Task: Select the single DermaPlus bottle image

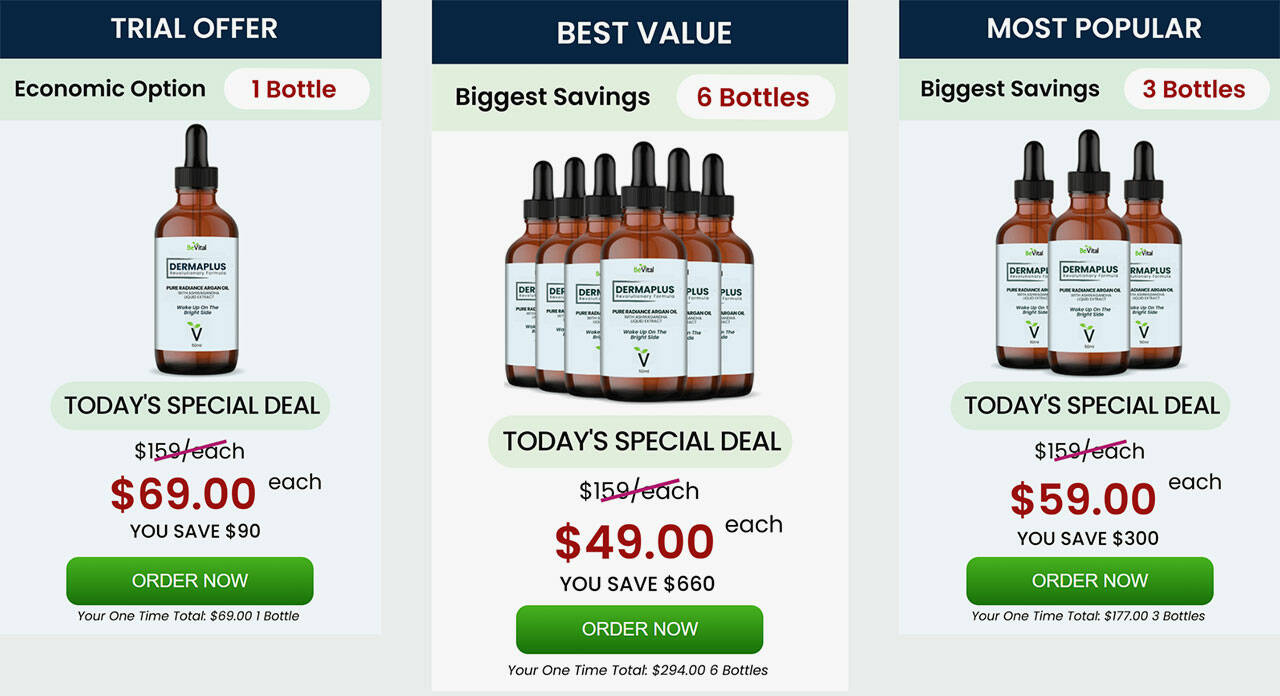Action: pos(197,250)
